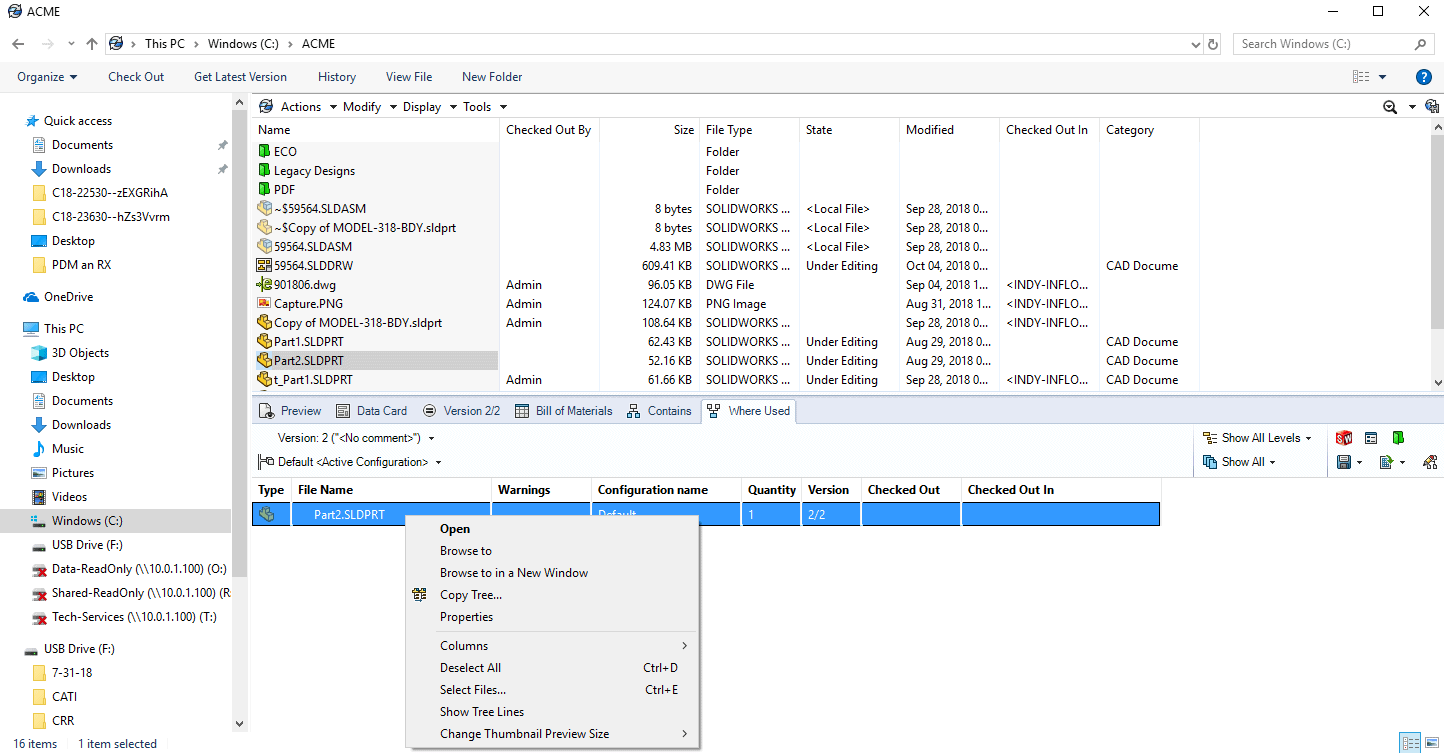
Task: Choose Deselect All in context menu
Action: [x=552, y=668]
